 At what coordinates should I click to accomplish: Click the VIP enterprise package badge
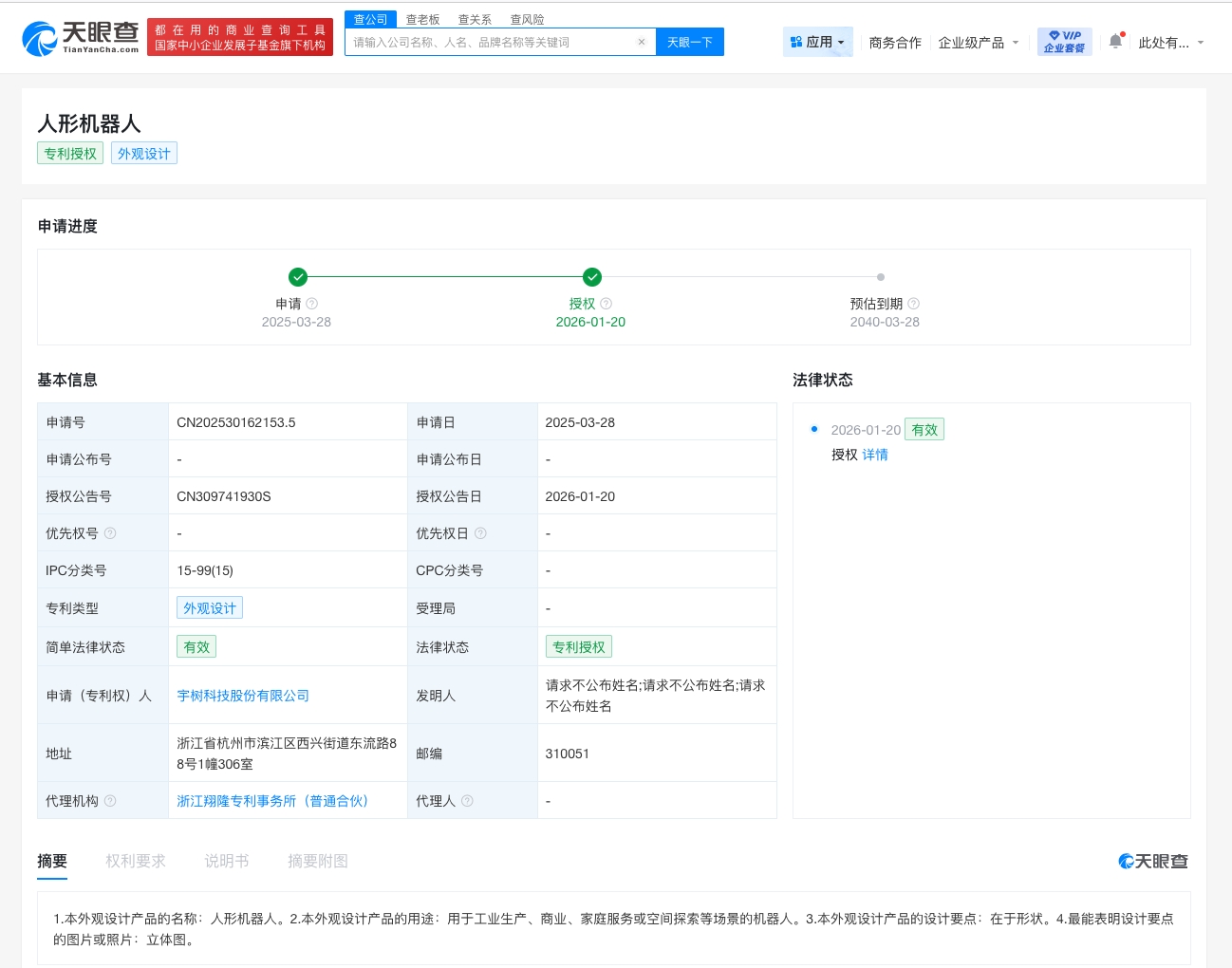pos(1064,42)
